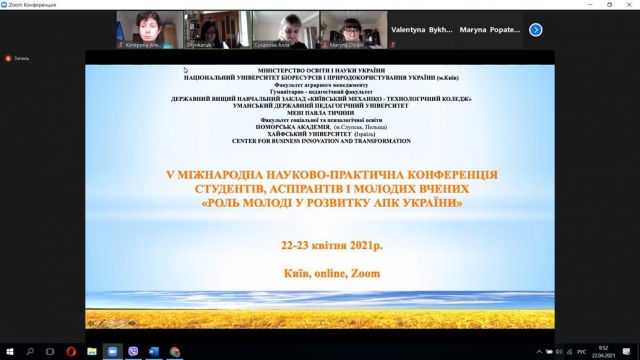
Task: Open Viber from the taskbar
Action: 133,351
